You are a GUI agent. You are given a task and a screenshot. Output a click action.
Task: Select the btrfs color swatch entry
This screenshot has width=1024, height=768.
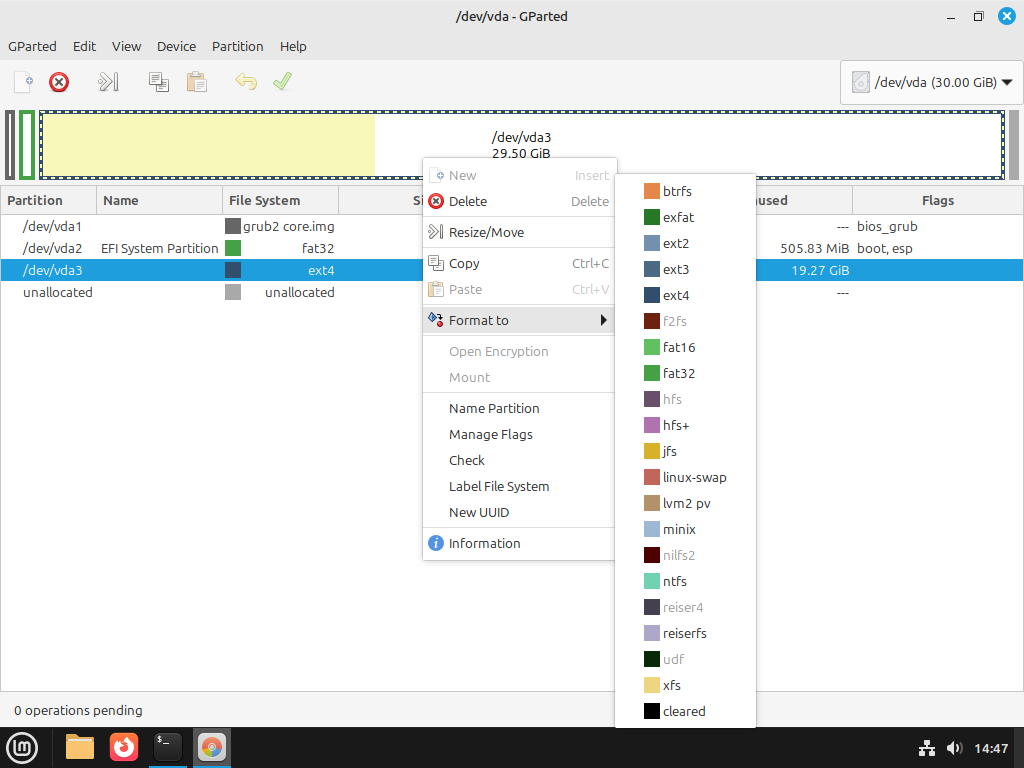[x=652, y=191]
